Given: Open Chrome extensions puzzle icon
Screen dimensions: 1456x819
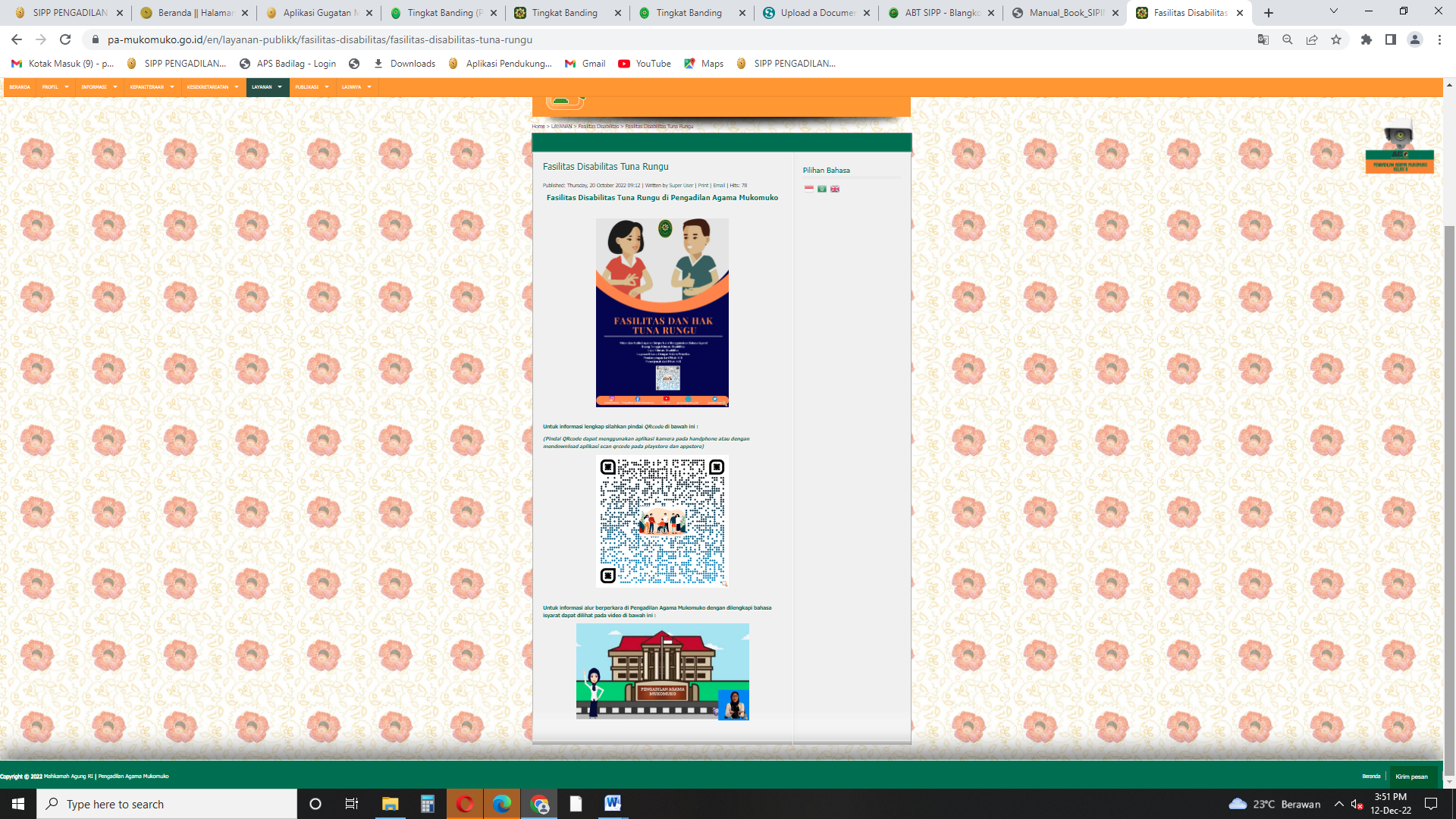Looking at the screenshot, I should 1367,39.
